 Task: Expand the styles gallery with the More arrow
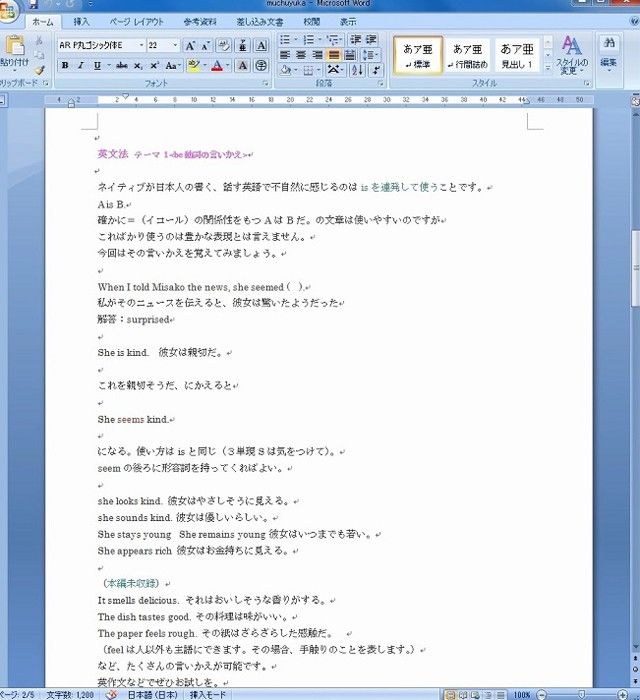pyautogui.click(x=548, y=68)
